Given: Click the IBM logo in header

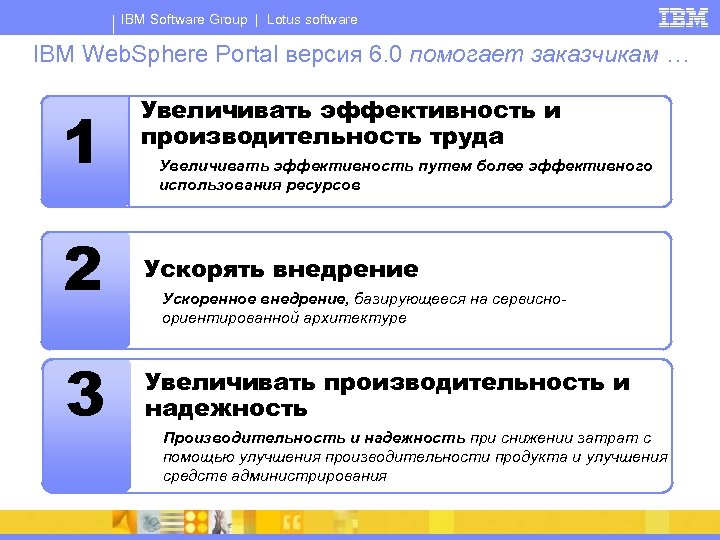Looking at the screenshot, I should click(x=683, y=18).
